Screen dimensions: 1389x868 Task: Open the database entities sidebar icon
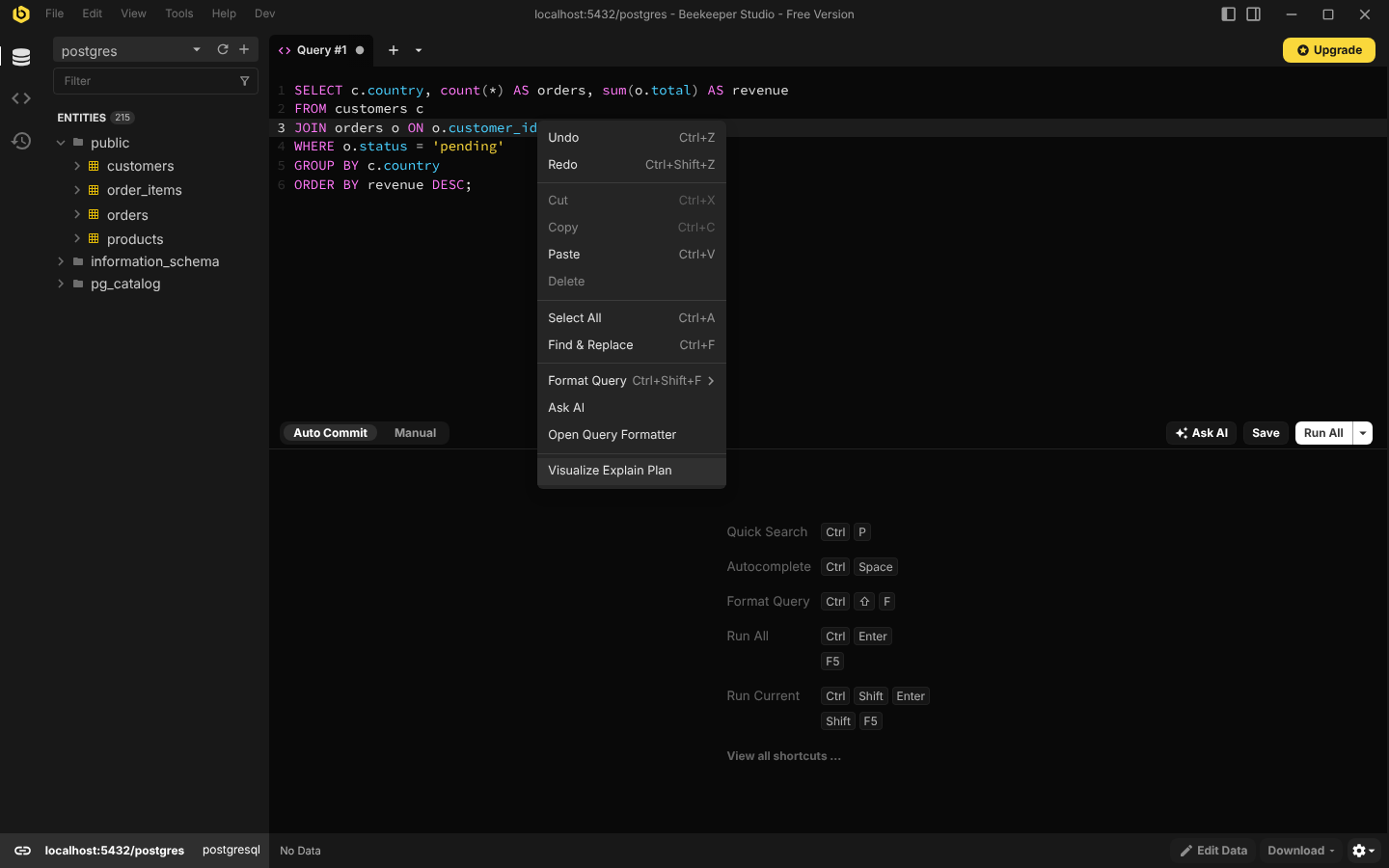[x=21, y=57]
